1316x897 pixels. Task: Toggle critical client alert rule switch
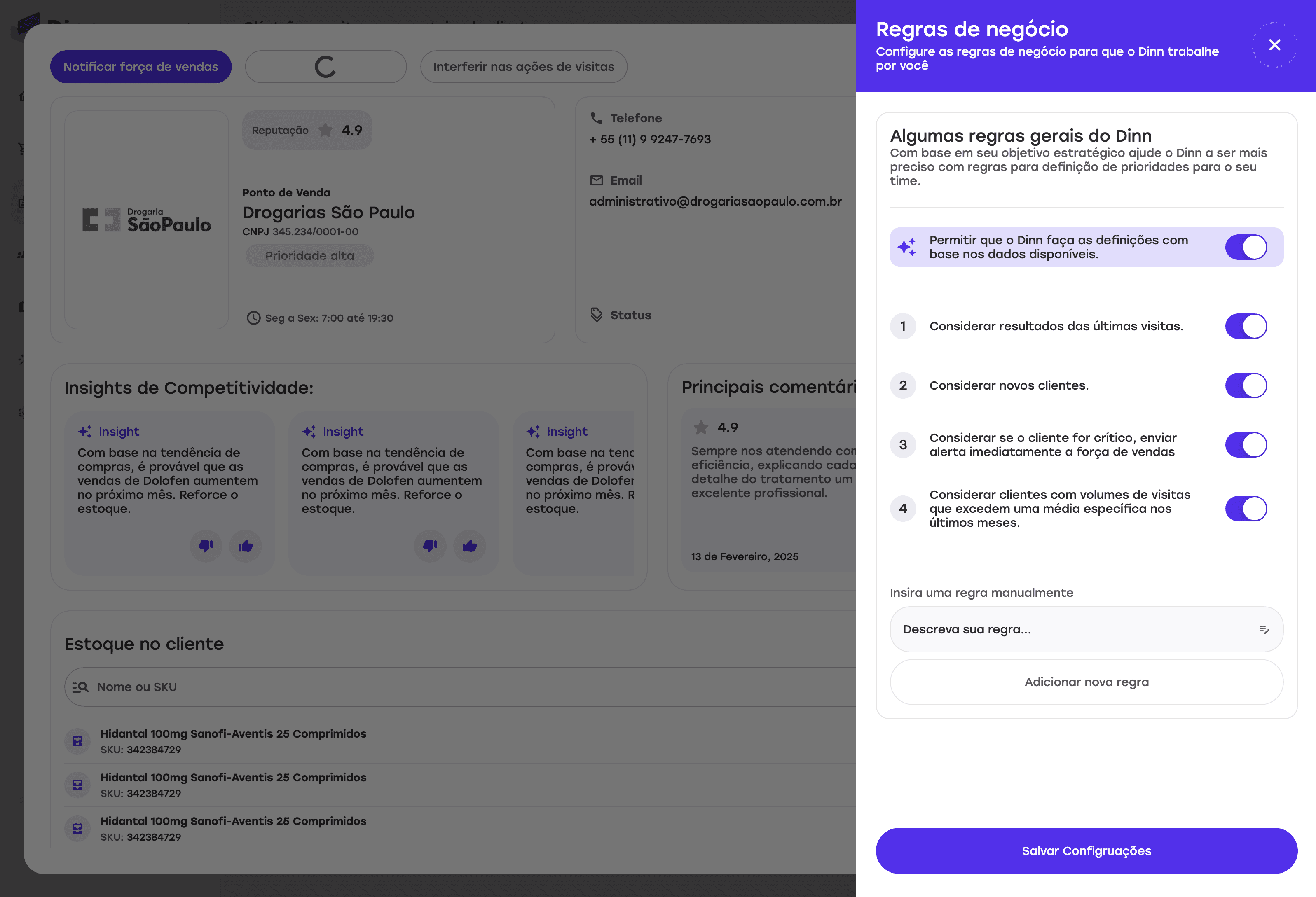pos(1246,445)
